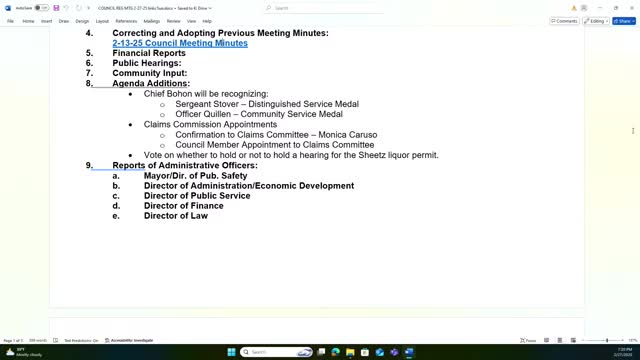This screenshot has height=360, width=640.
Task: Switch to the Layout ribbon tab
Action: [102, 21]
